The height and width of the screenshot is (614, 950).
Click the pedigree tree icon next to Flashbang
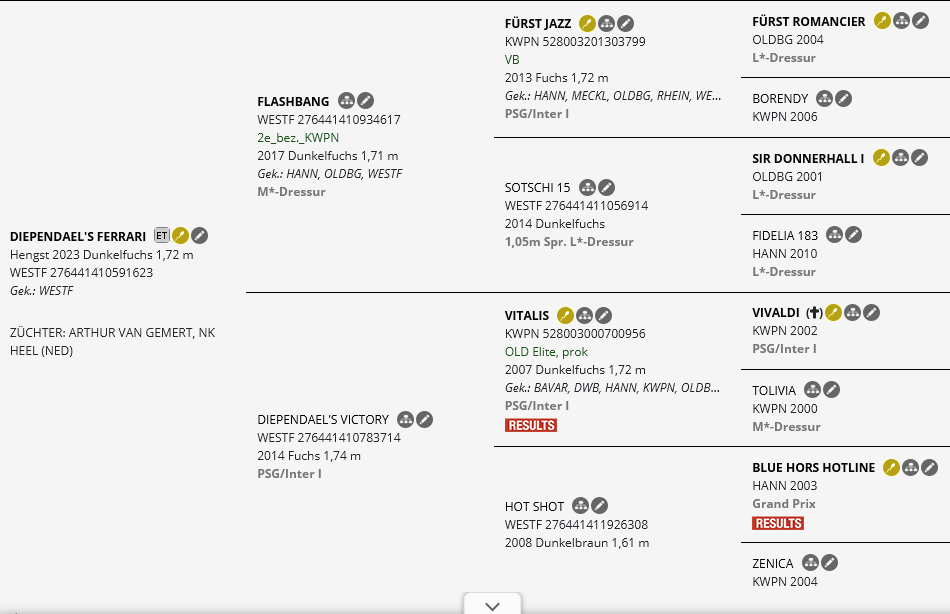coord(347,101)
